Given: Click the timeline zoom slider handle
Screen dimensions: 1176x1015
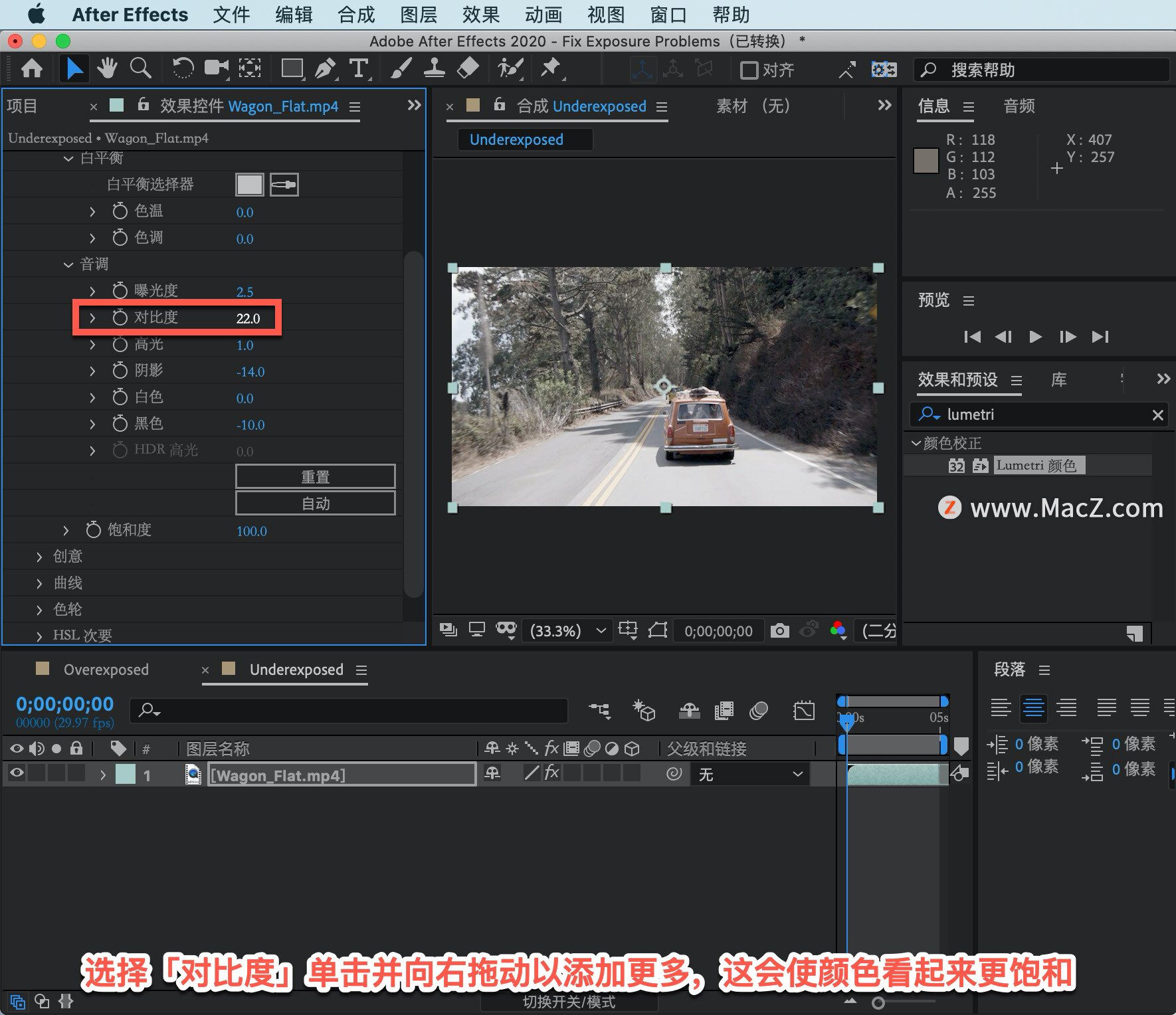Looking at the screenshot, I should click(x=878, y=1002).
